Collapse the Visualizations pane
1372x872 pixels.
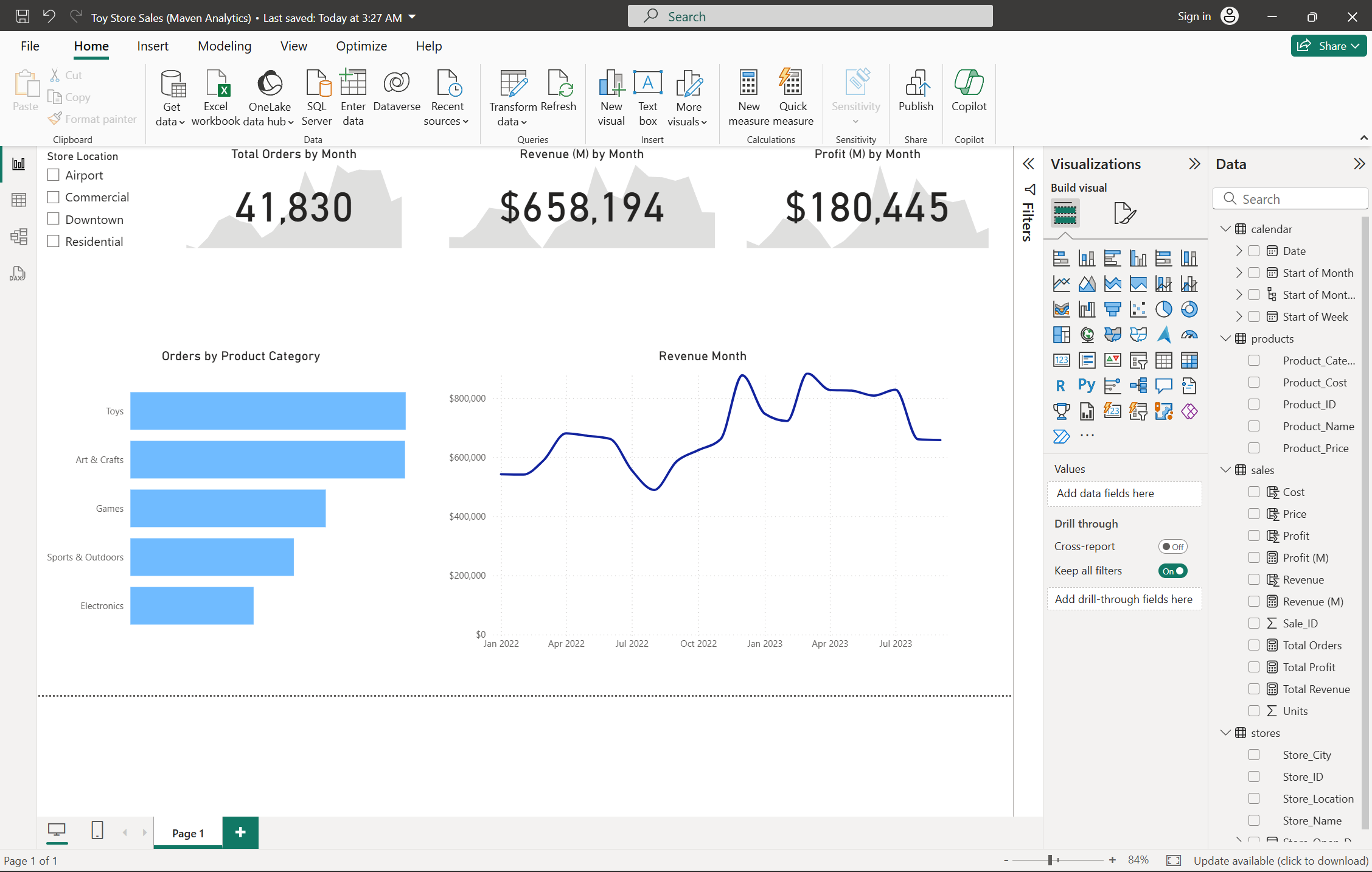click(x=1194, y=164)
